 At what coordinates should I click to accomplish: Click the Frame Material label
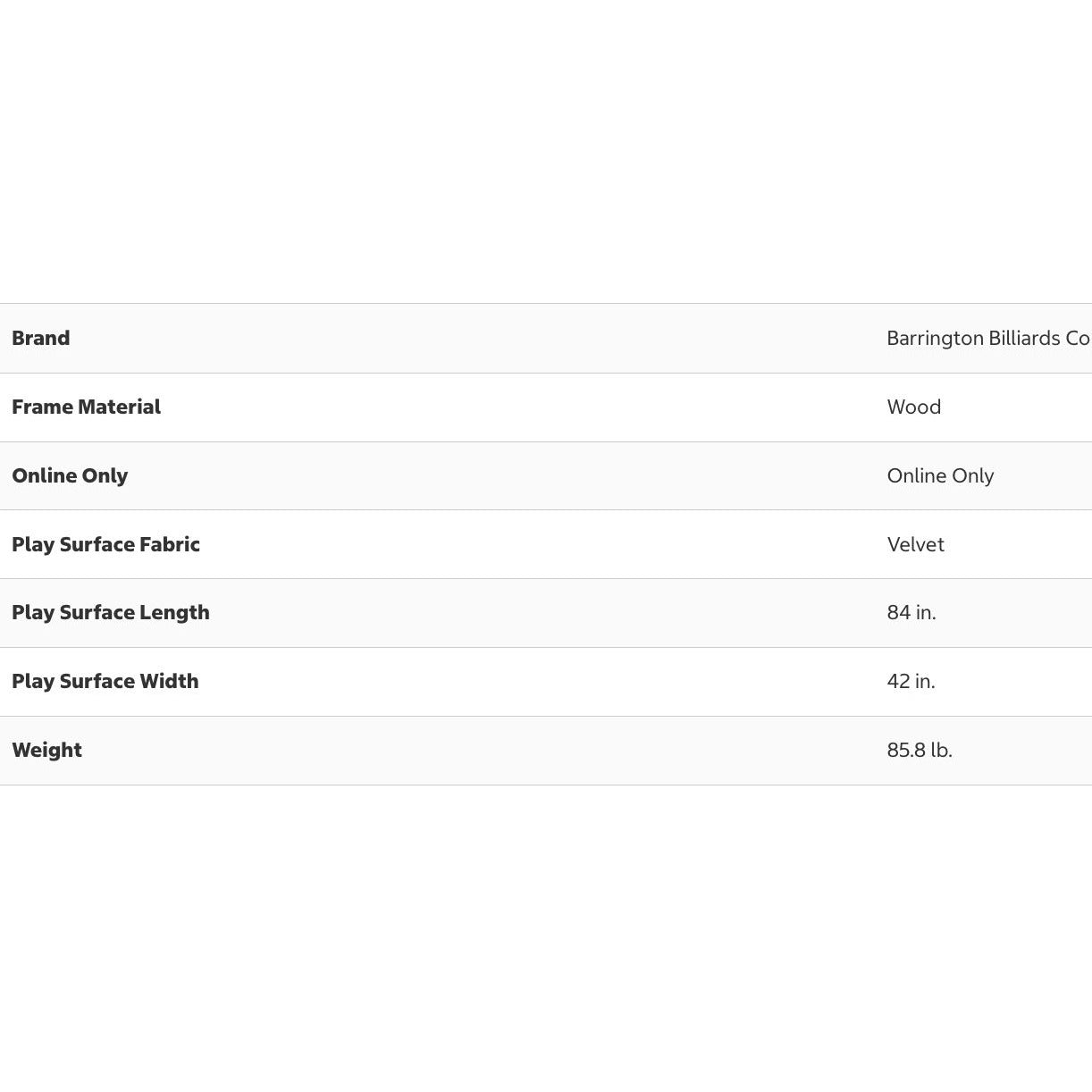click(x=86, y=407)
